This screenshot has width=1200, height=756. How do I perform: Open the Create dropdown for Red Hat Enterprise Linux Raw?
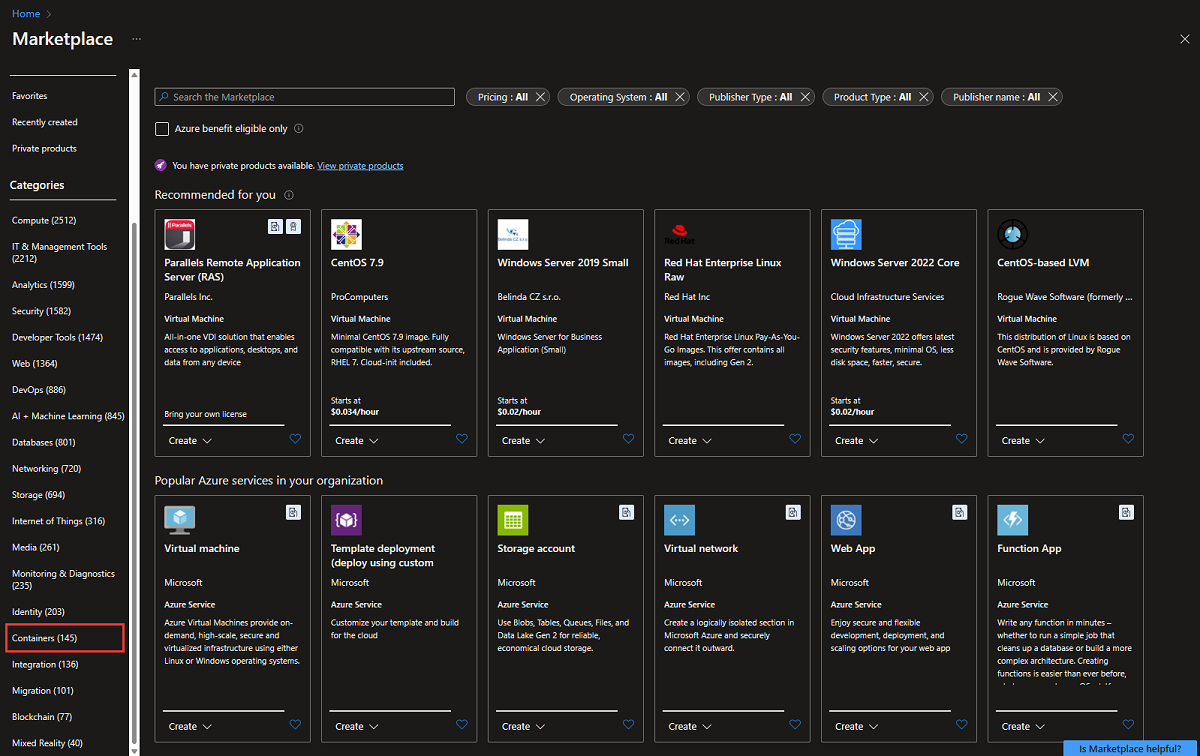pyautogui.click(x=689, y=440)
